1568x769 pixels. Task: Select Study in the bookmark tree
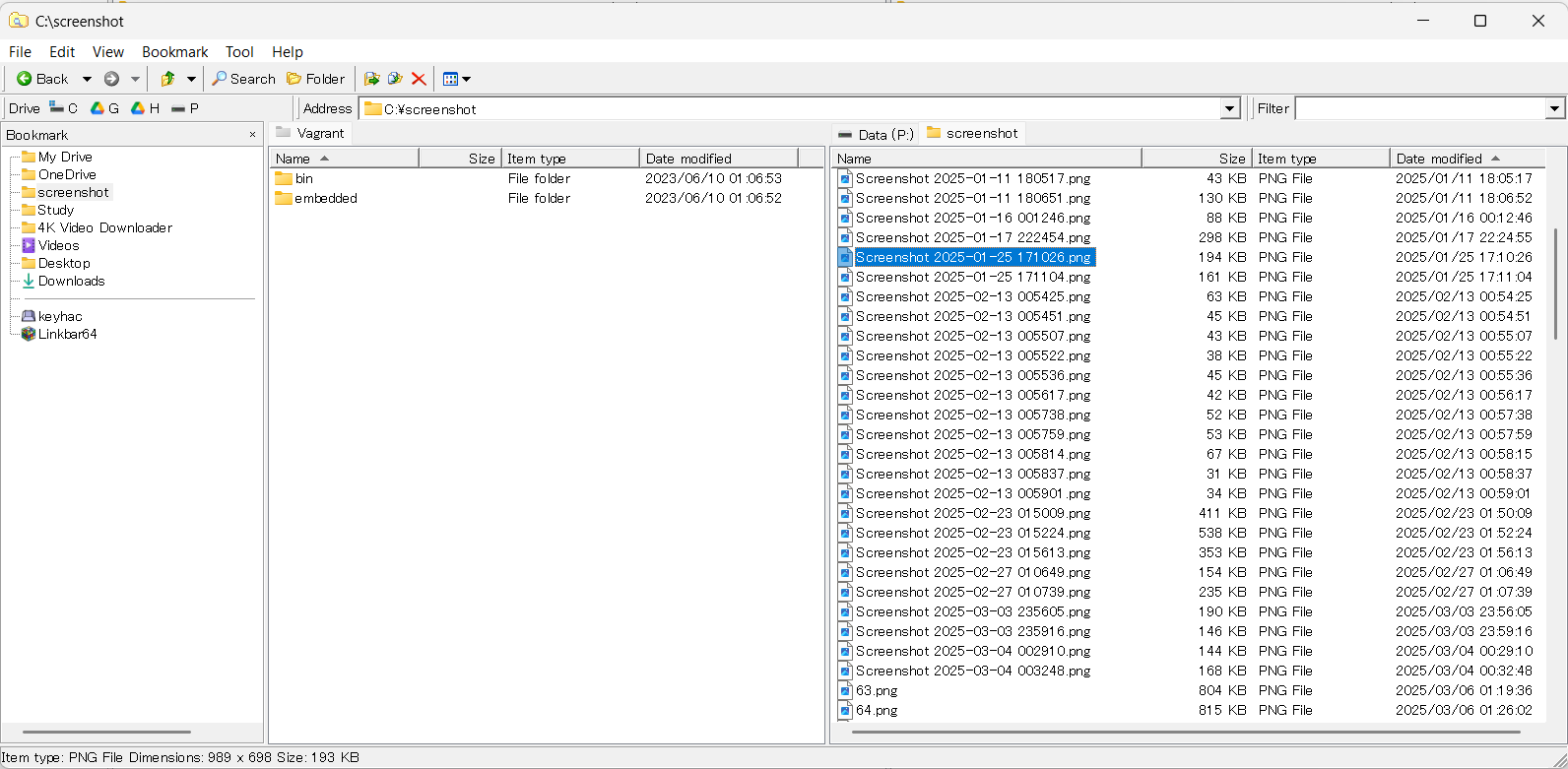(x=55, y=210)
